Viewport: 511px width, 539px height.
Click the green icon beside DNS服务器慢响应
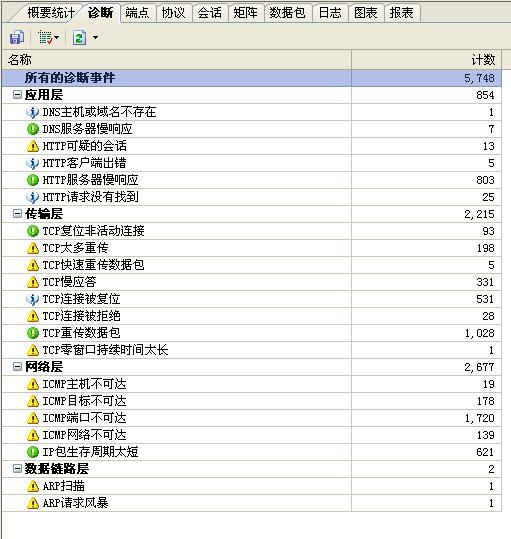pyautogui.click(x=33, y=129)
